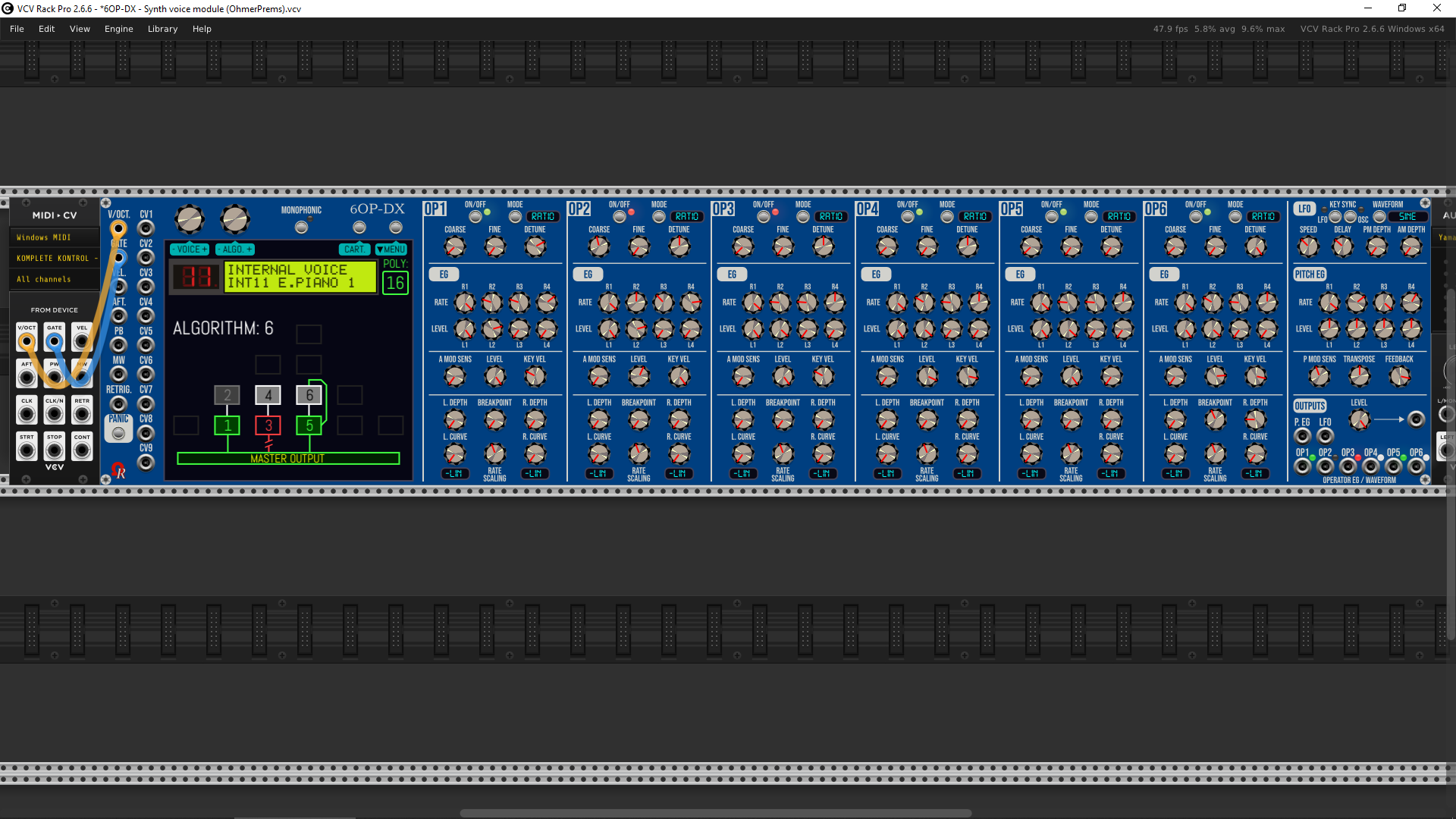Click the POLY 16 voice count display
1456x819 pixels.
click(395, 283)
